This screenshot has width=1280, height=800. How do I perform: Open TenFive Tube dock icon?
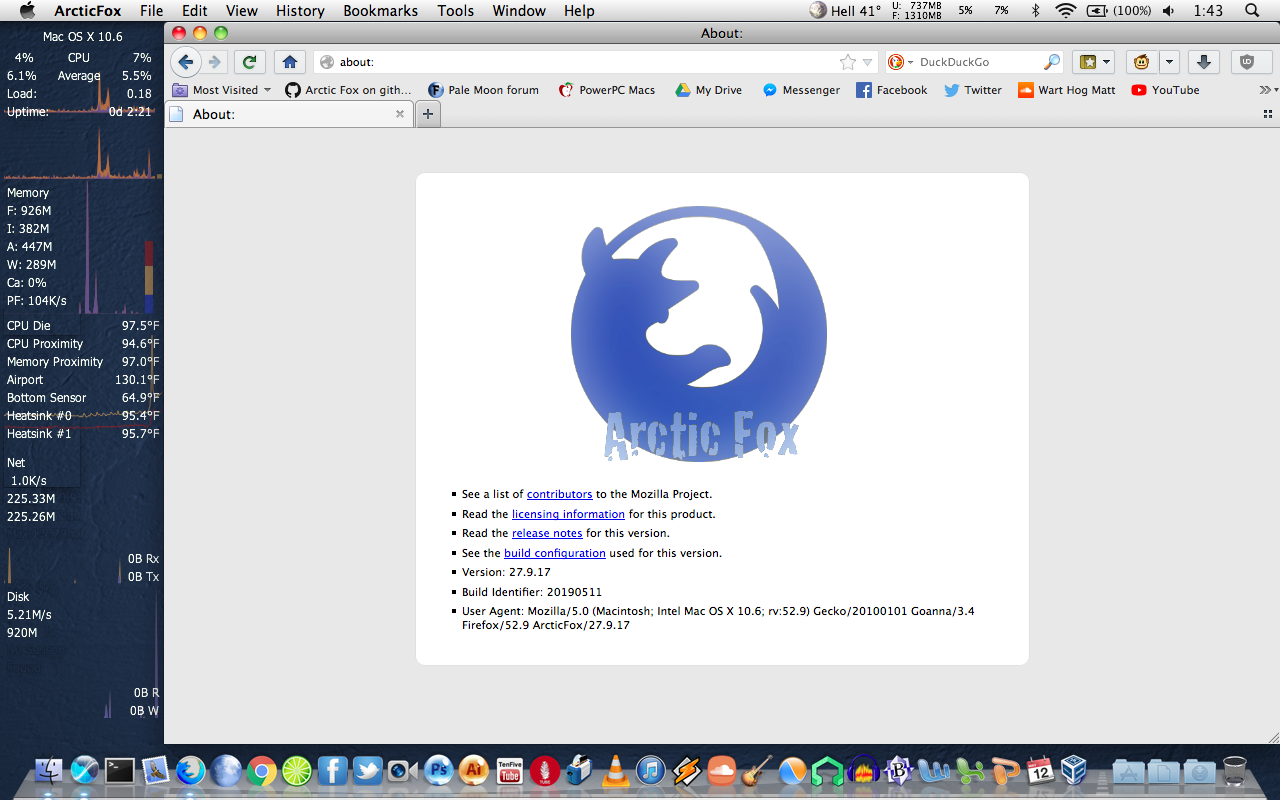[x=510, y=771]
